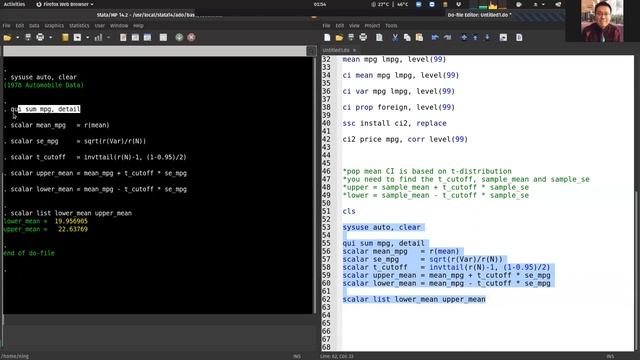640x360 pixels.
Task: Save data with Stata toolbar save icon
Action: (x=28, y=38)
